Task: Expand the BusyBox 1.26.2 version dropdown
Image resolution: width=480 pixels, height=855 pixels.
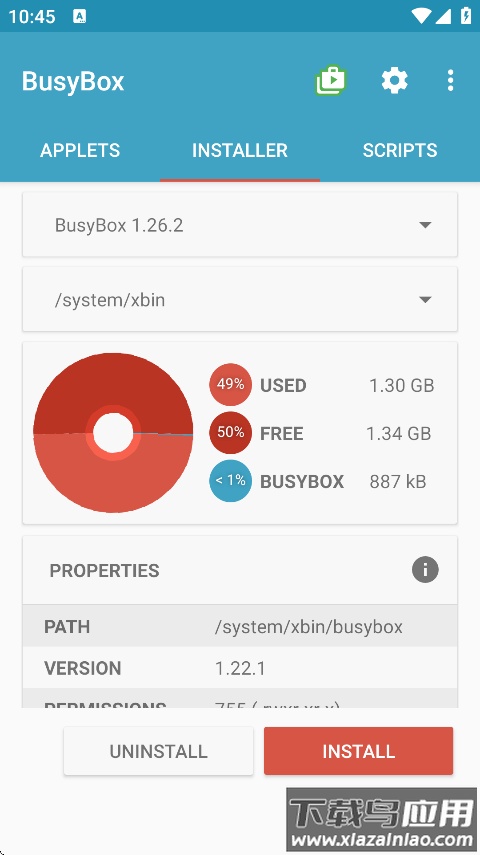Action: [x=240, y=225]
